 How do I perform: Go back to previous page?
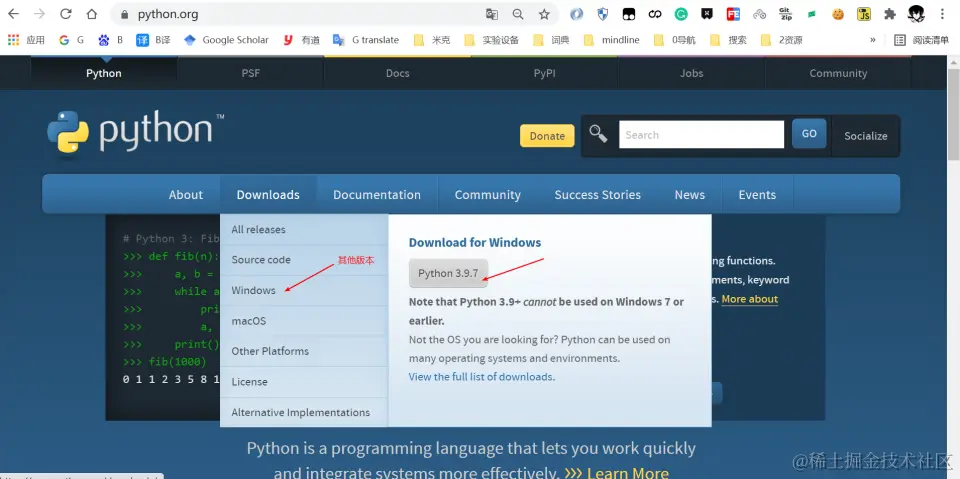click(x=13, y=14)
